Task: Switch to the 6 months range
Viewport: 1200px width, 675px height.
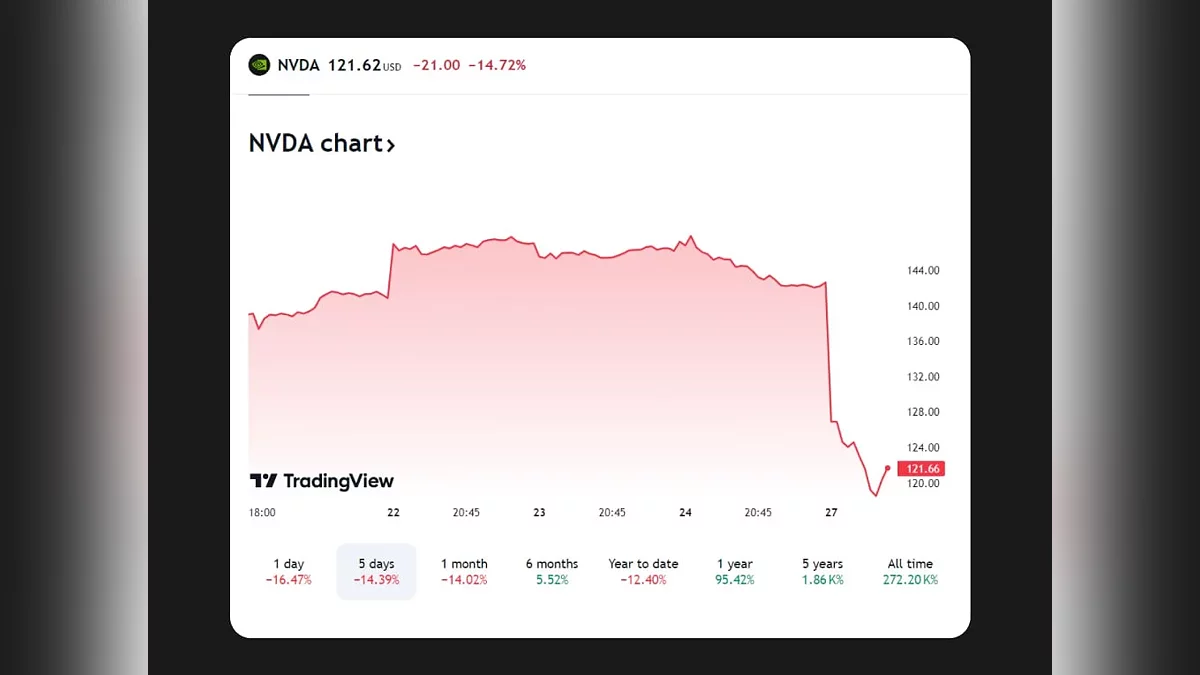Action: click(x=552, y=571)
